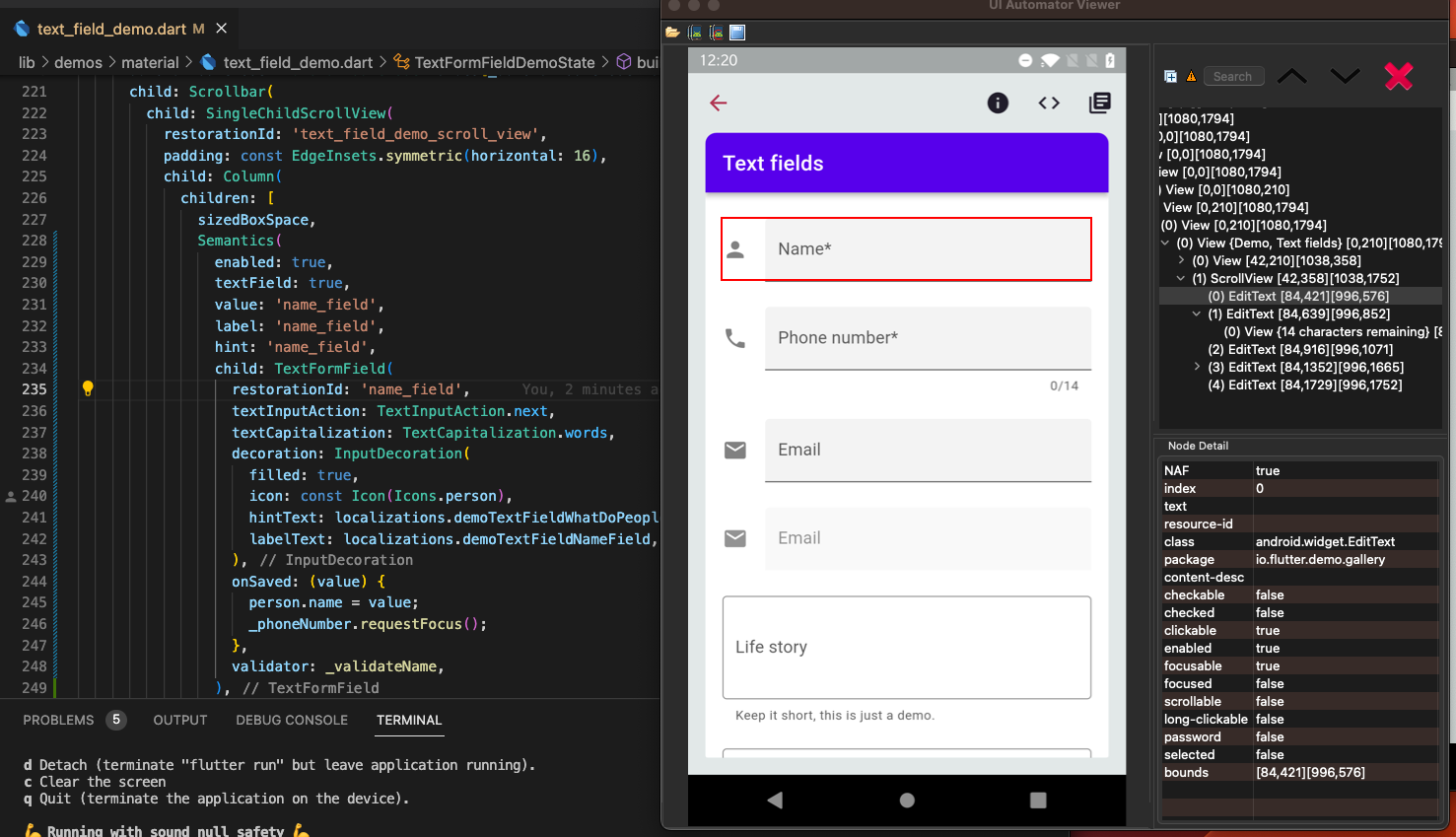Click the lightbulb quick-fix in the editor
The image size is (1456, 837).
pyautogui.click(x=87, y=388)
